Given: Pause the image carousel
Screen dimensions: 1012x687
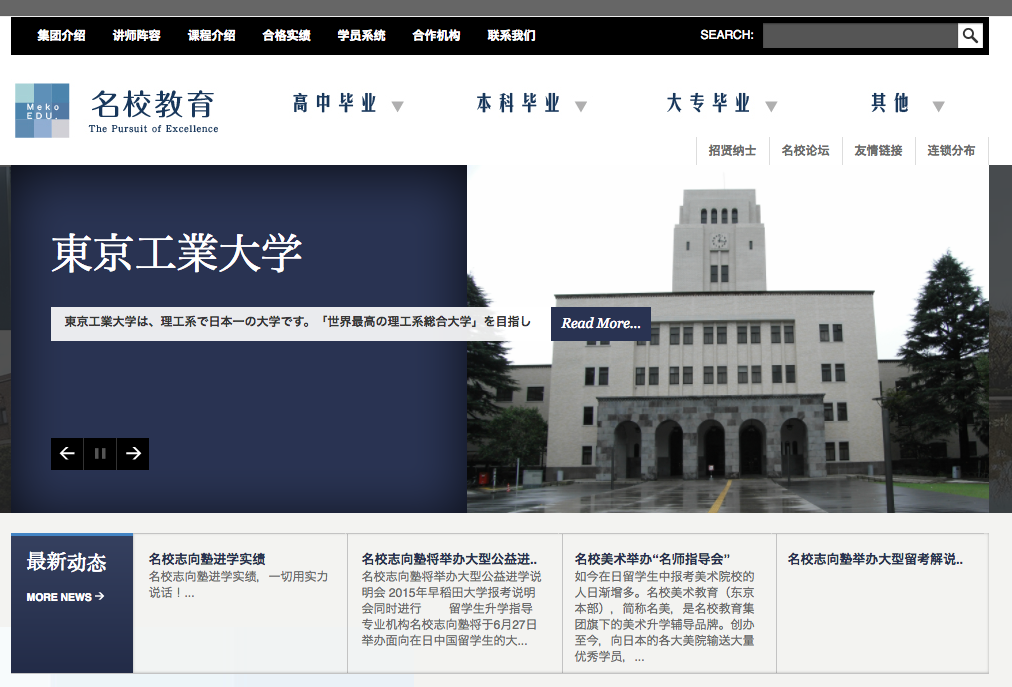Looking at the screenshot, I should 99,453.
